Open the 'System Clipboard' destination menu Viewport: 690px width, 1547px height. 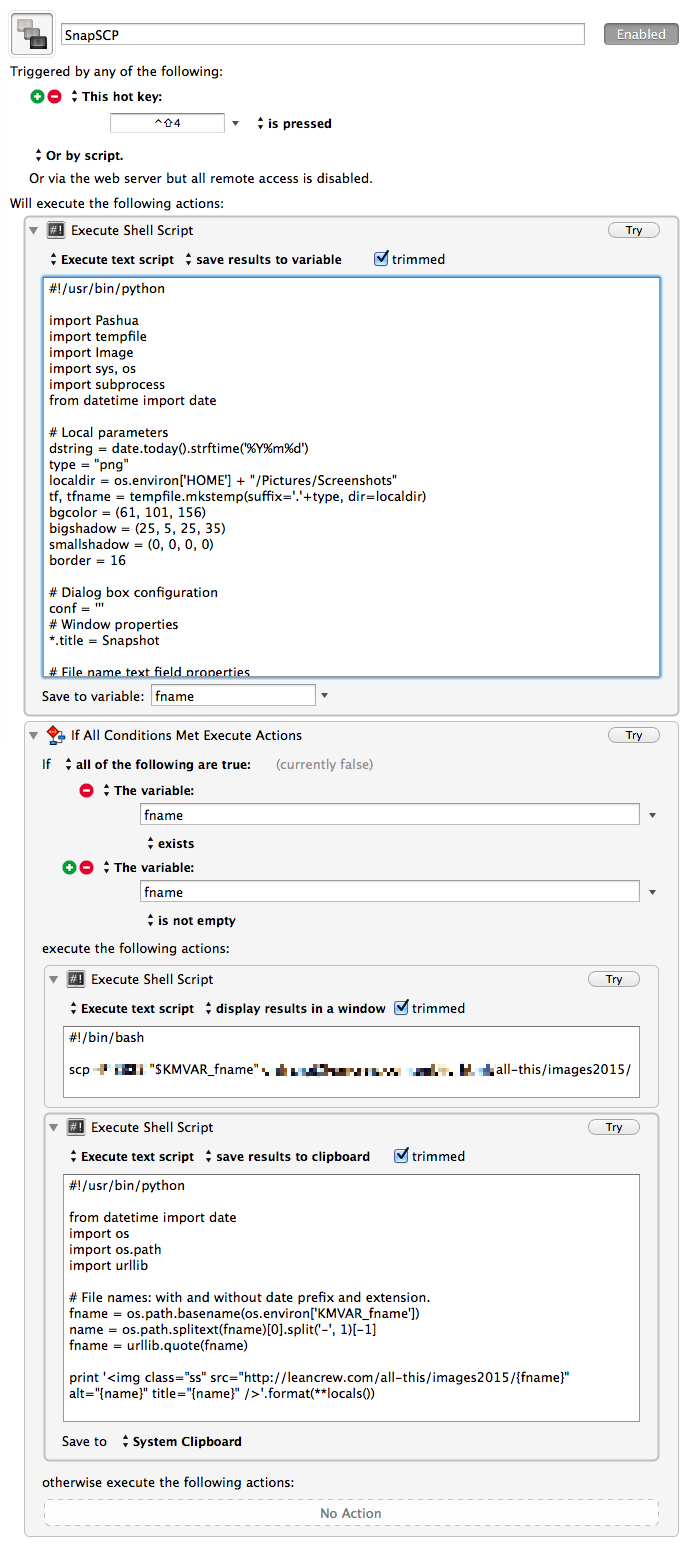click(x=181, y=1442)
